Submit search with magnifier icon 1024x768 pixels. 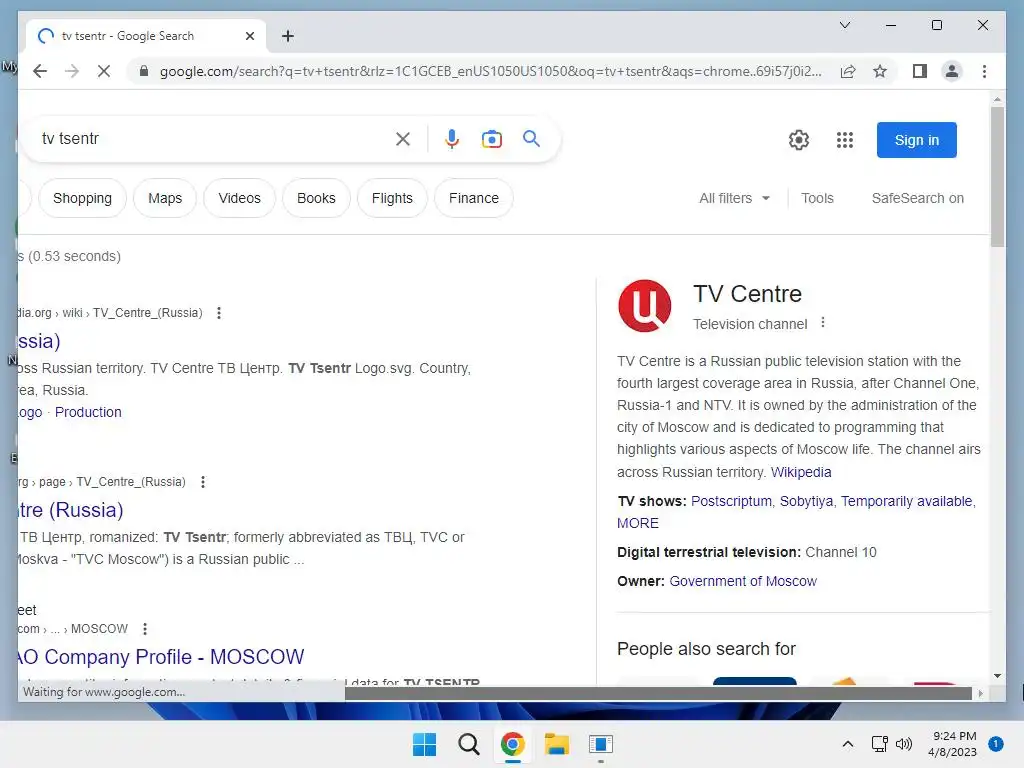coord(532,138)
